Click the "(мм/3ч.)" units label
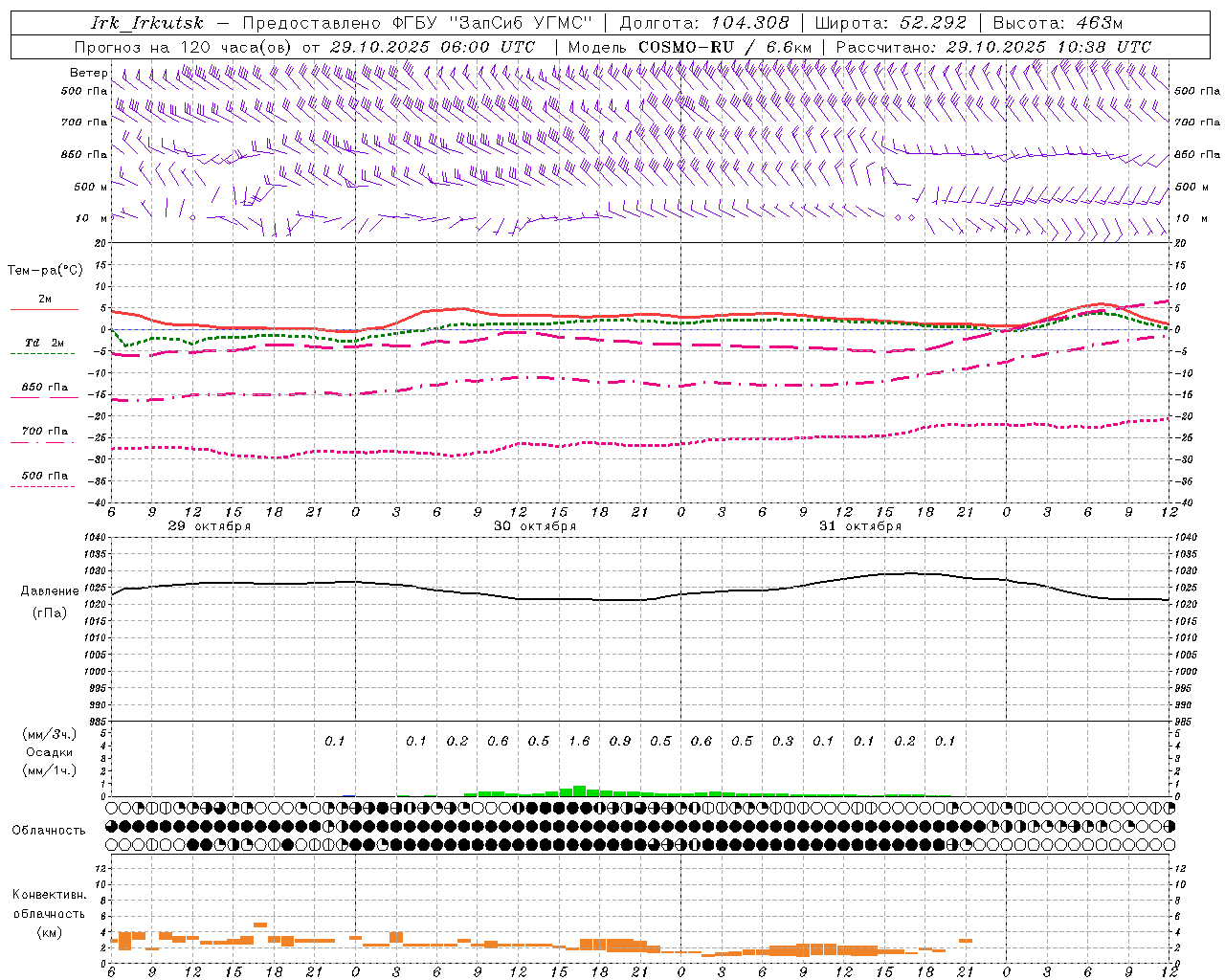This screenshot has width=1225, height=980. (49, 734)
